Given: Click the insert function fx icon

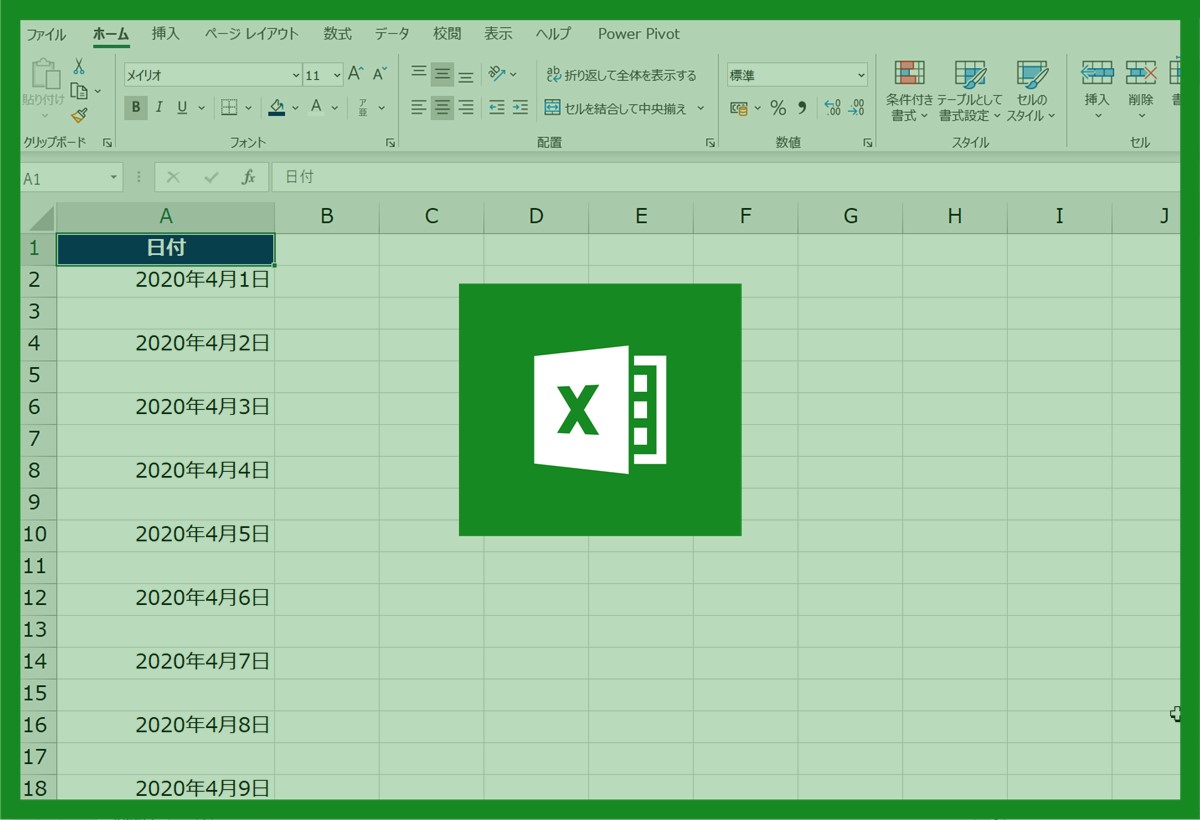Looking at the screenshot, I should pos(248,177).
